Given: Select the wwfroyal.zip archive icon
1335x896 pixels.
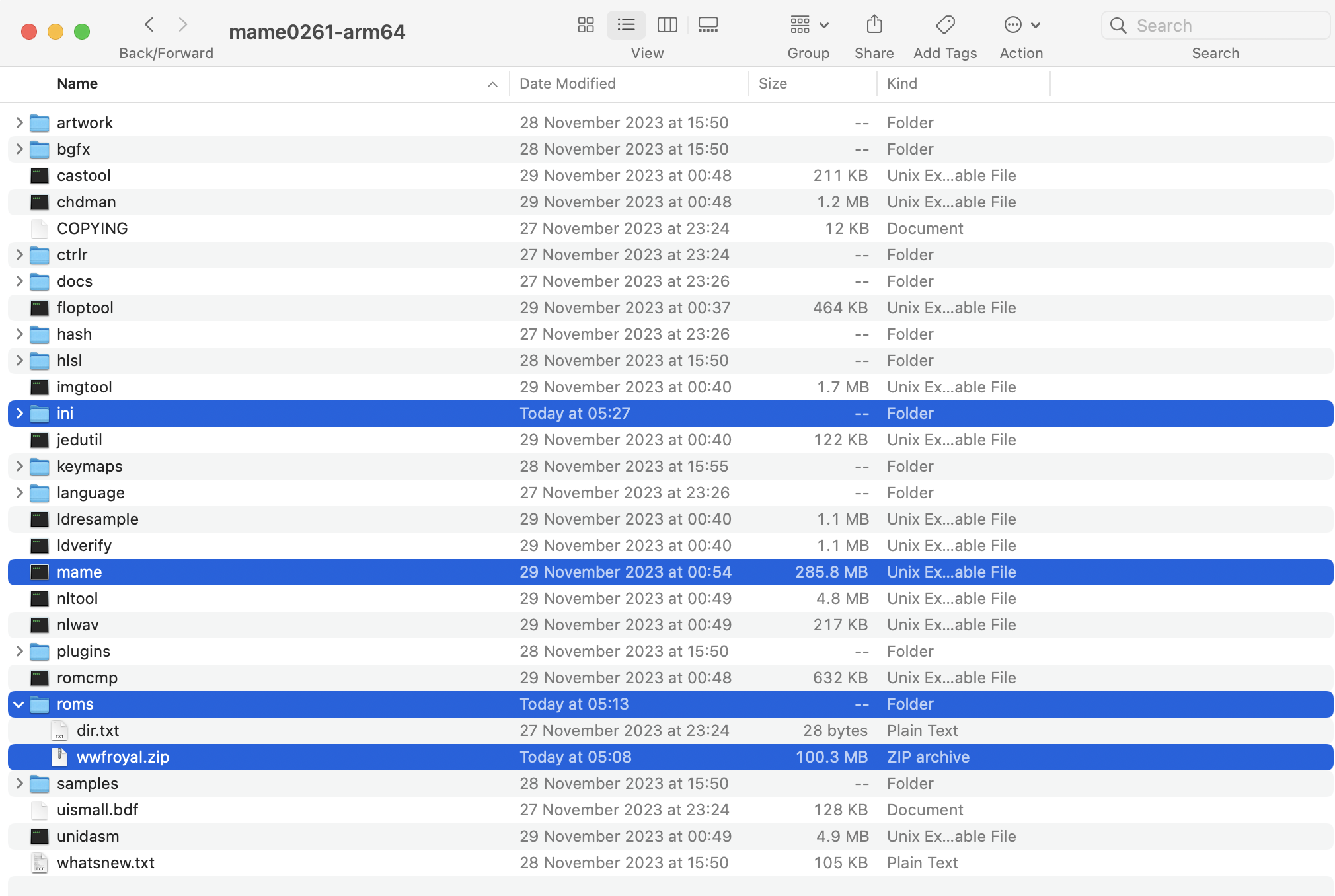Looking at the screenshot, I should (59, 757).
